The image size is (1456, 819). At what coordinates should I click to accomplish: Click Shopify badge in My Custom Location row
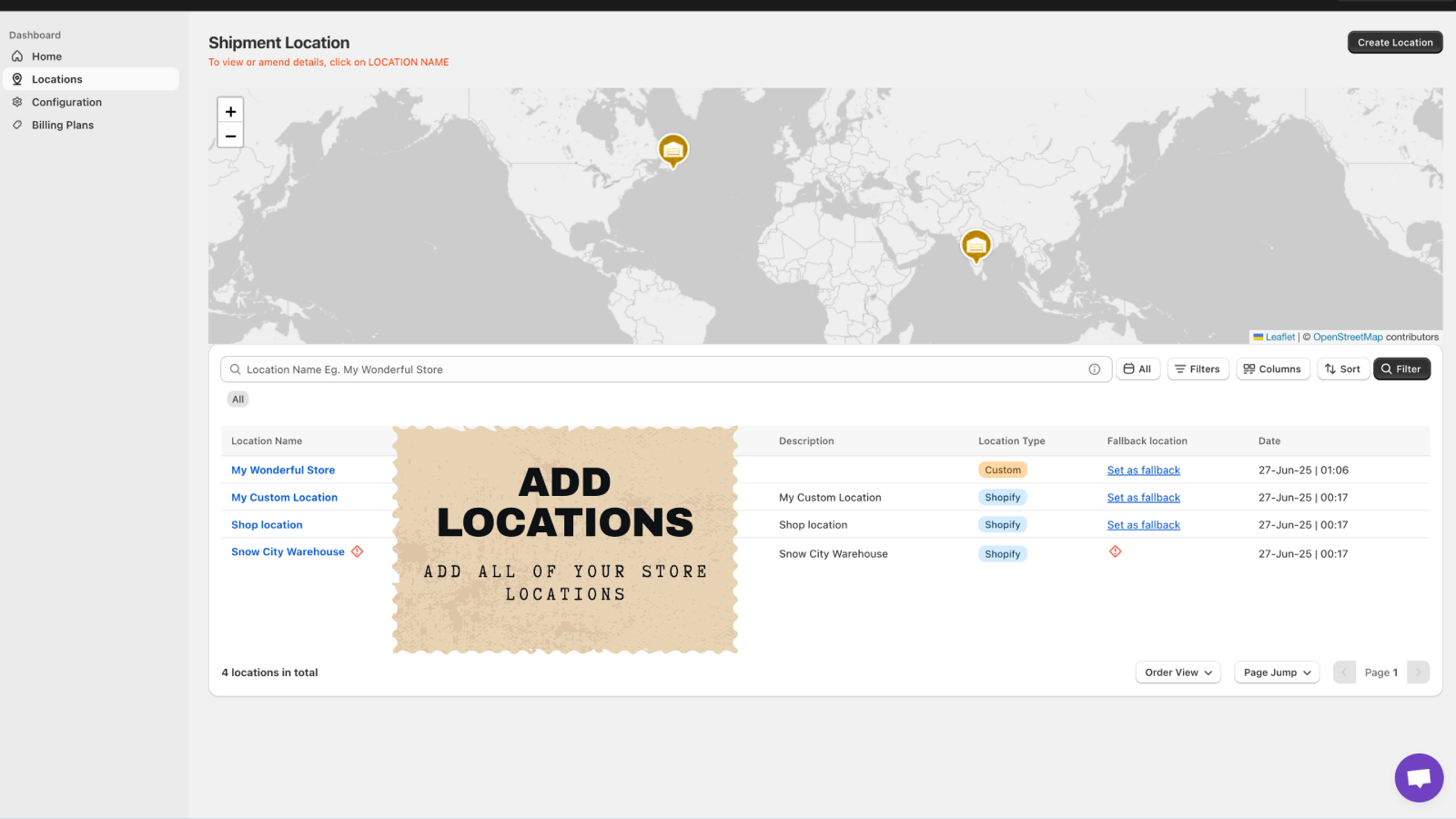coord(1003,498)
